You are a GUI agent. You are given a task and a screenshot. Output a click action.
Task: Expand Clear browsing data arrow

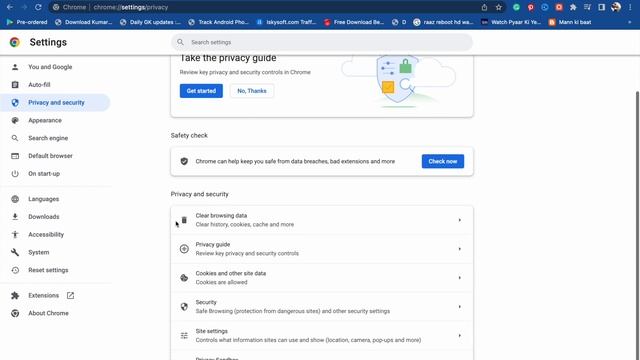pos(460,220)
